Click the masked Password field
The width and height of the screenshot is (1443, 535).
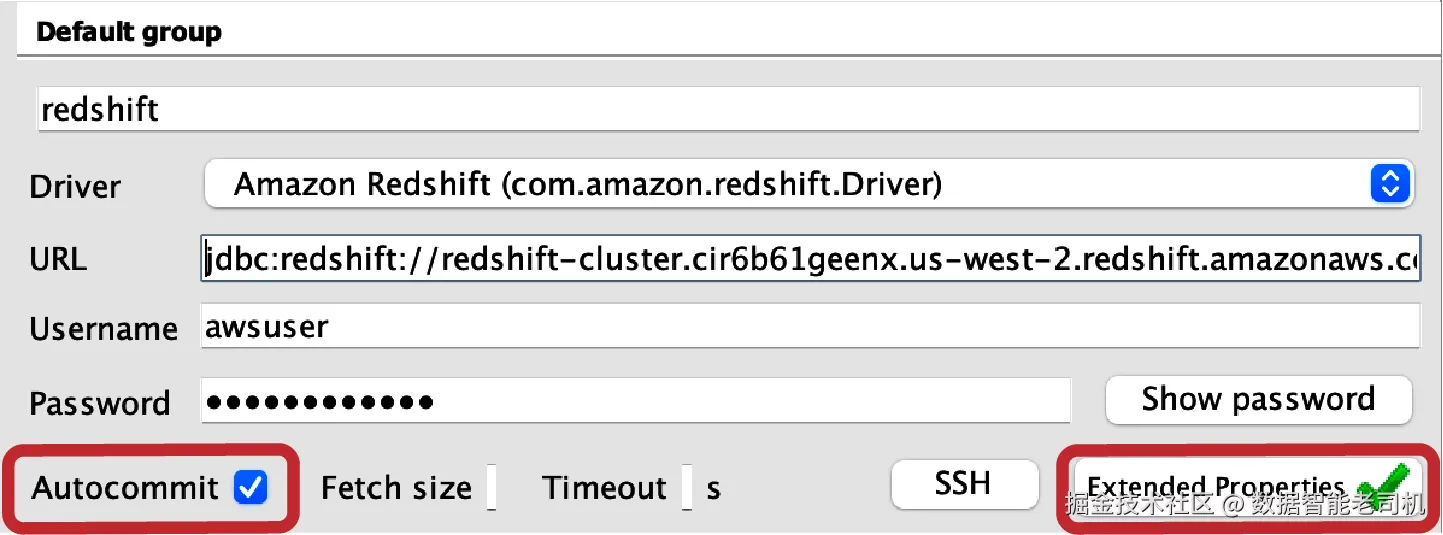(635, 402)
